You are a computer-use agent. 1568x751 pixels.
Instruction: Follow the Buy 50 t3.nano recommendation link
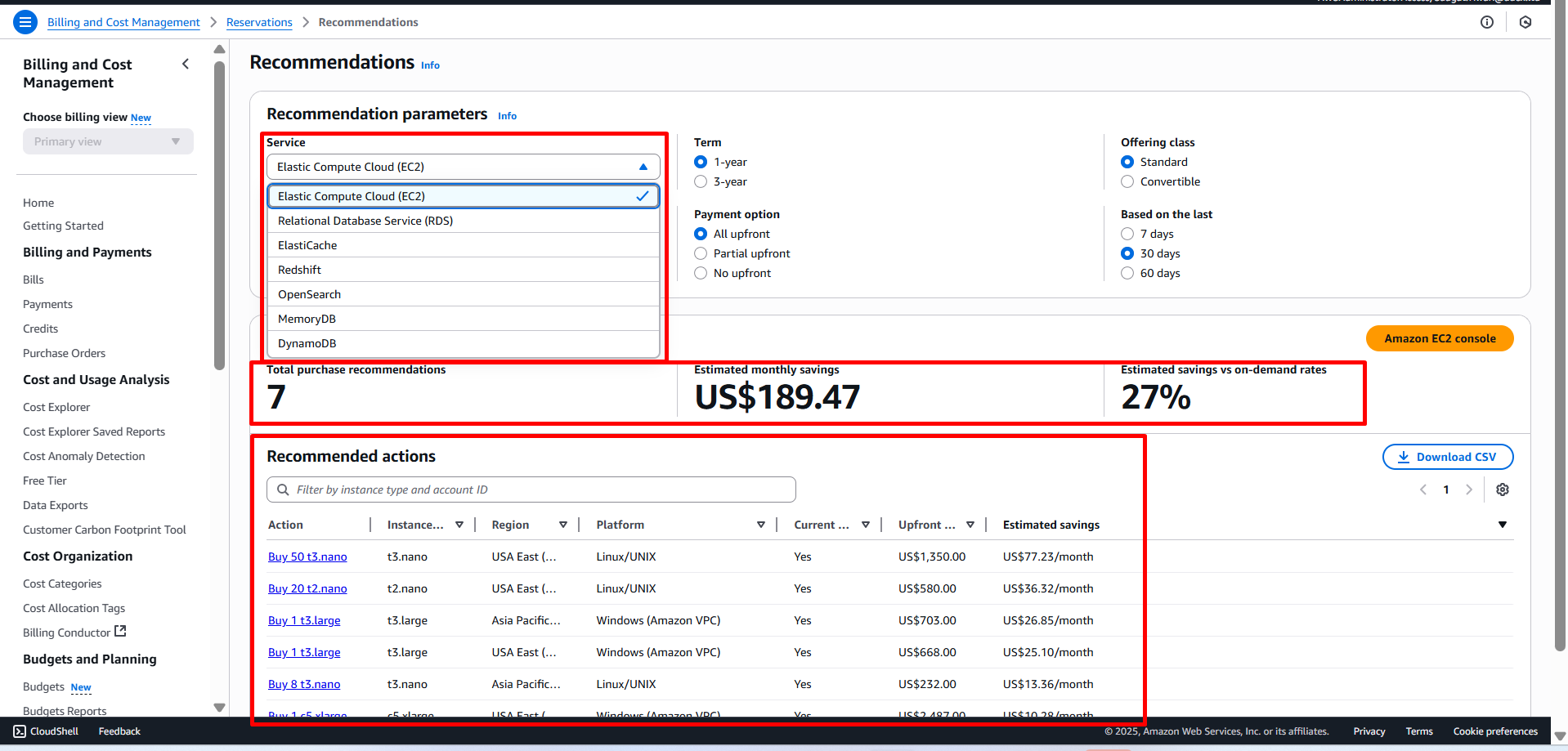click(307, 557)
